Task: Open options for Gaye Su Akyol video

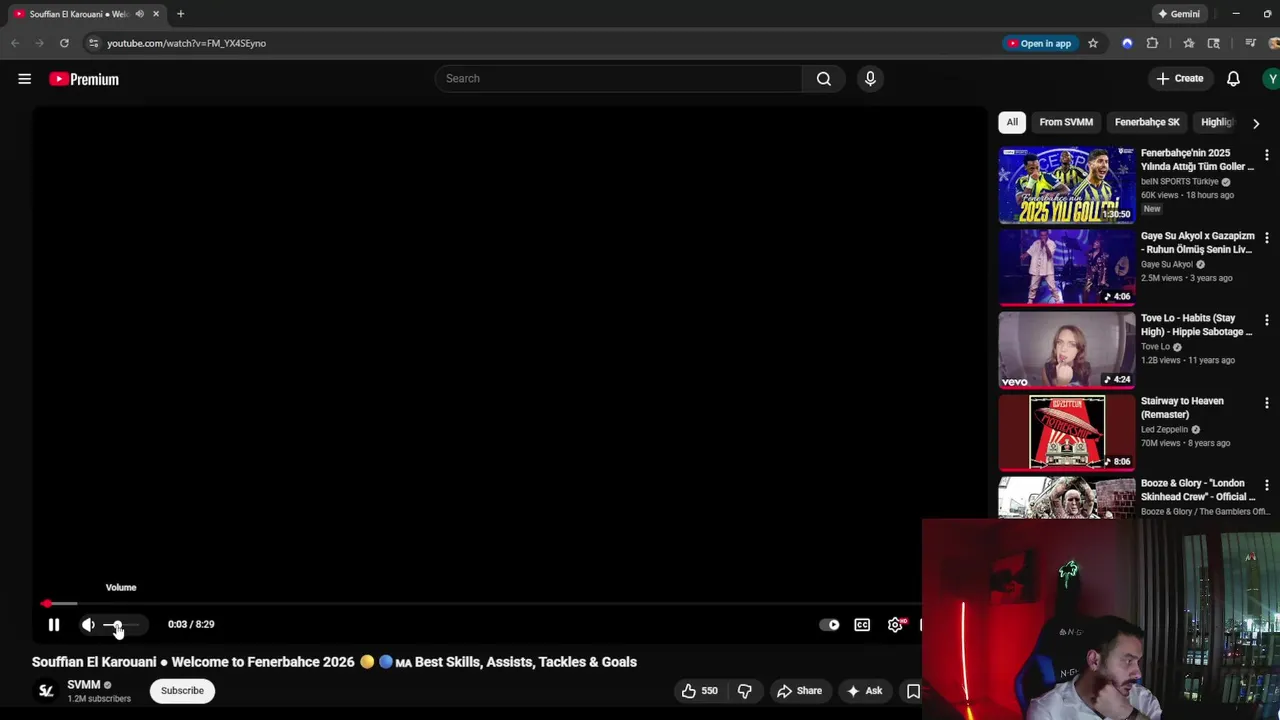Action: pos(1266,238)
